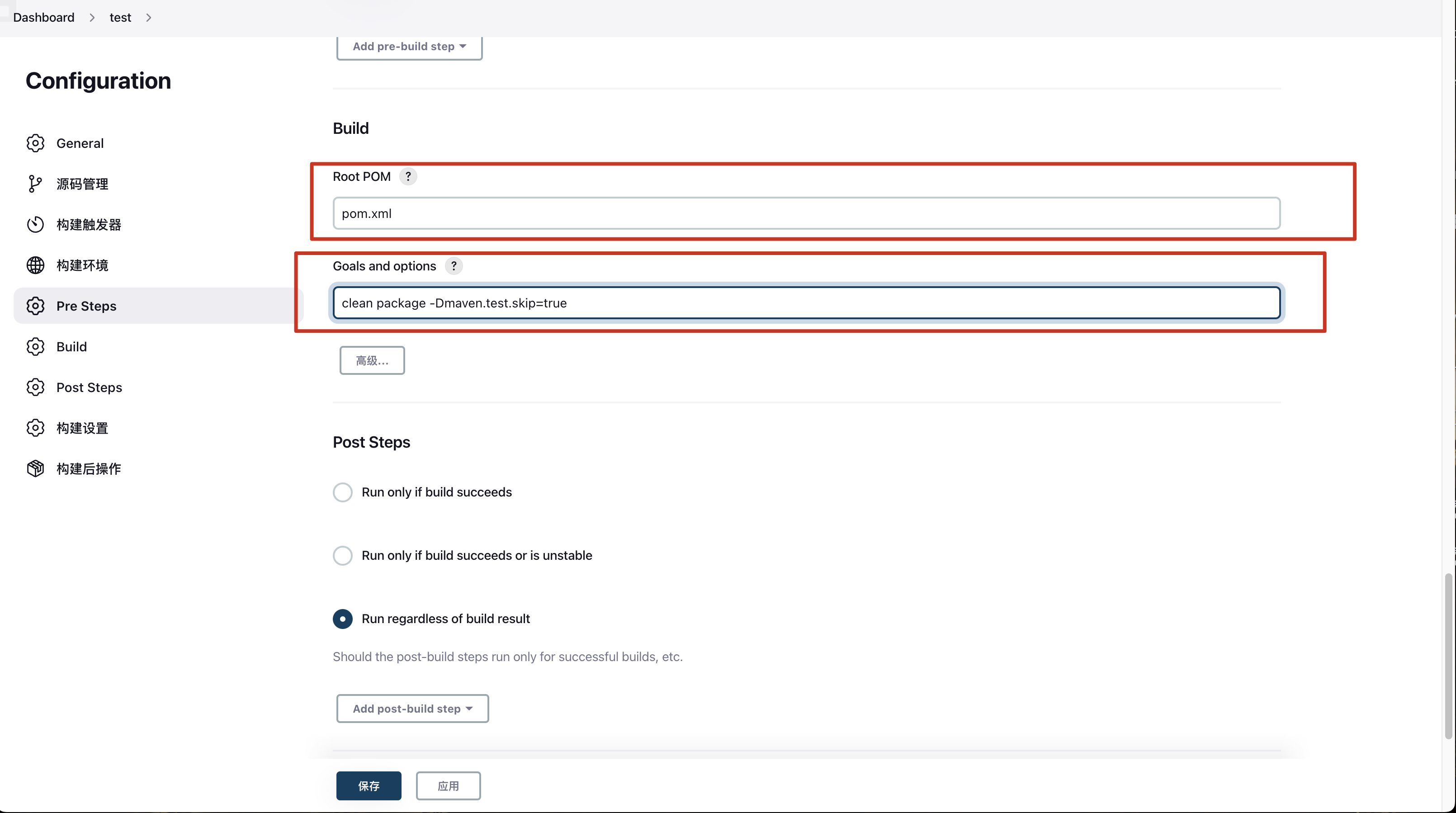Go to Build section in sidebar
Image resolution: width=1456 pixels, height=813 pixels.
pos(158,346)
